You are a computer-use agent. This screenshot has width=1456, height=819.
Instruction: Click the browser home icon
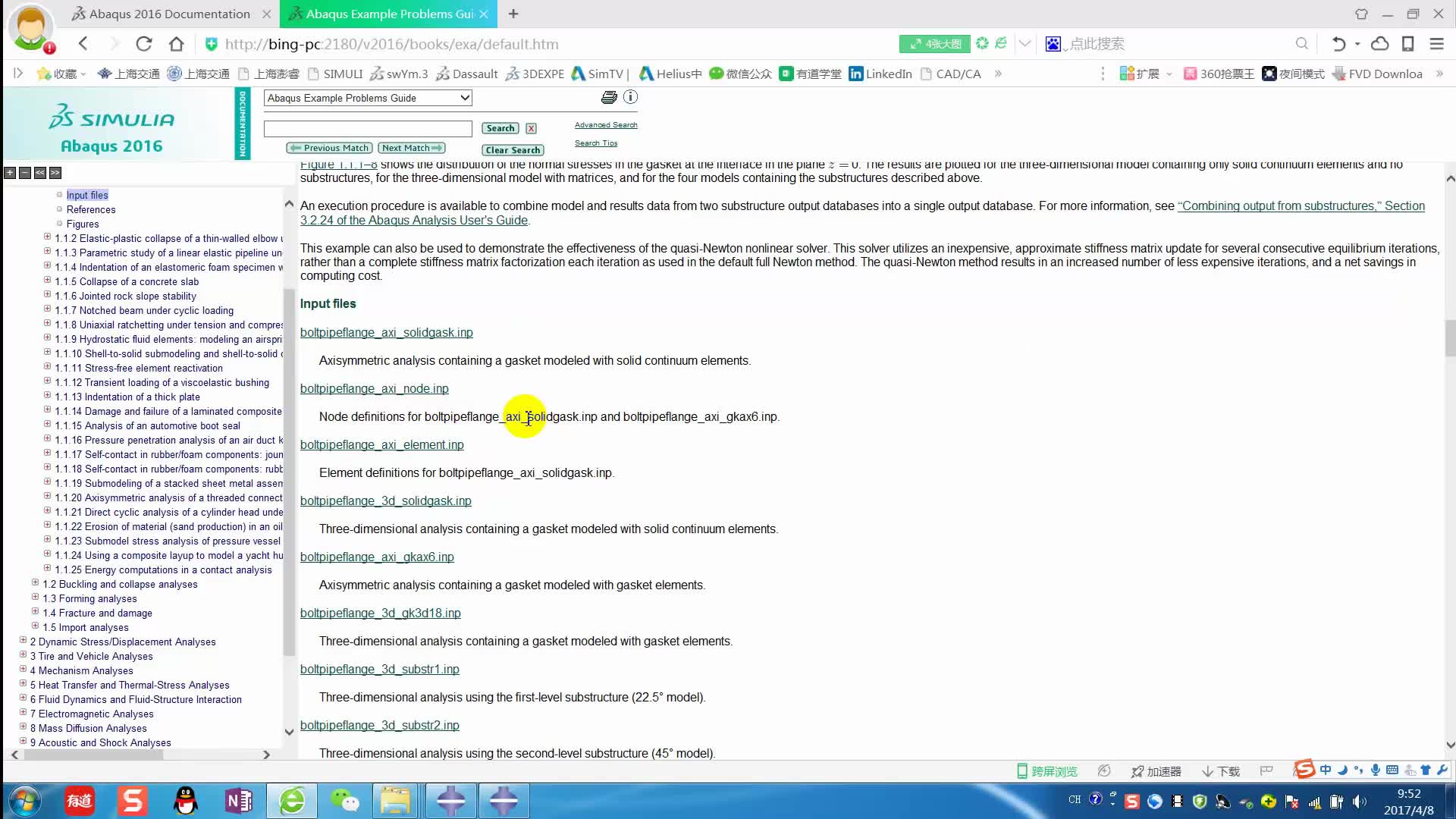(176, 44)
